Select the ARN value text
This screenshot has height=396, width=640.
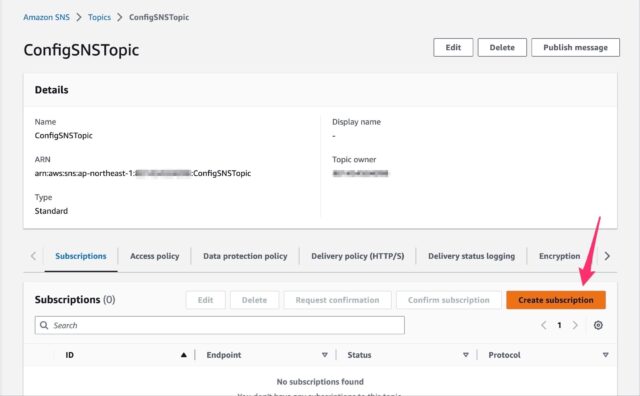pos(143,173)
